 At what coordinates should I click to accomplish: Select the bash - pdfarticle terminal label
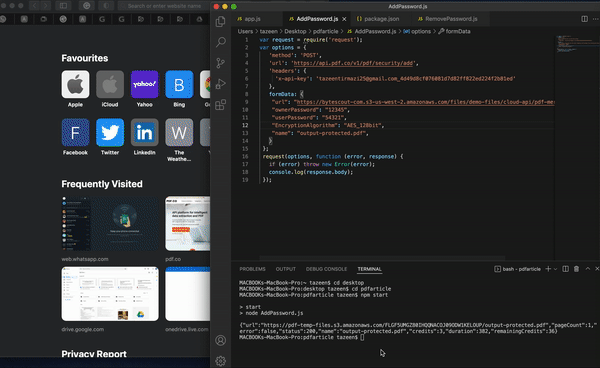pos(517,269)
